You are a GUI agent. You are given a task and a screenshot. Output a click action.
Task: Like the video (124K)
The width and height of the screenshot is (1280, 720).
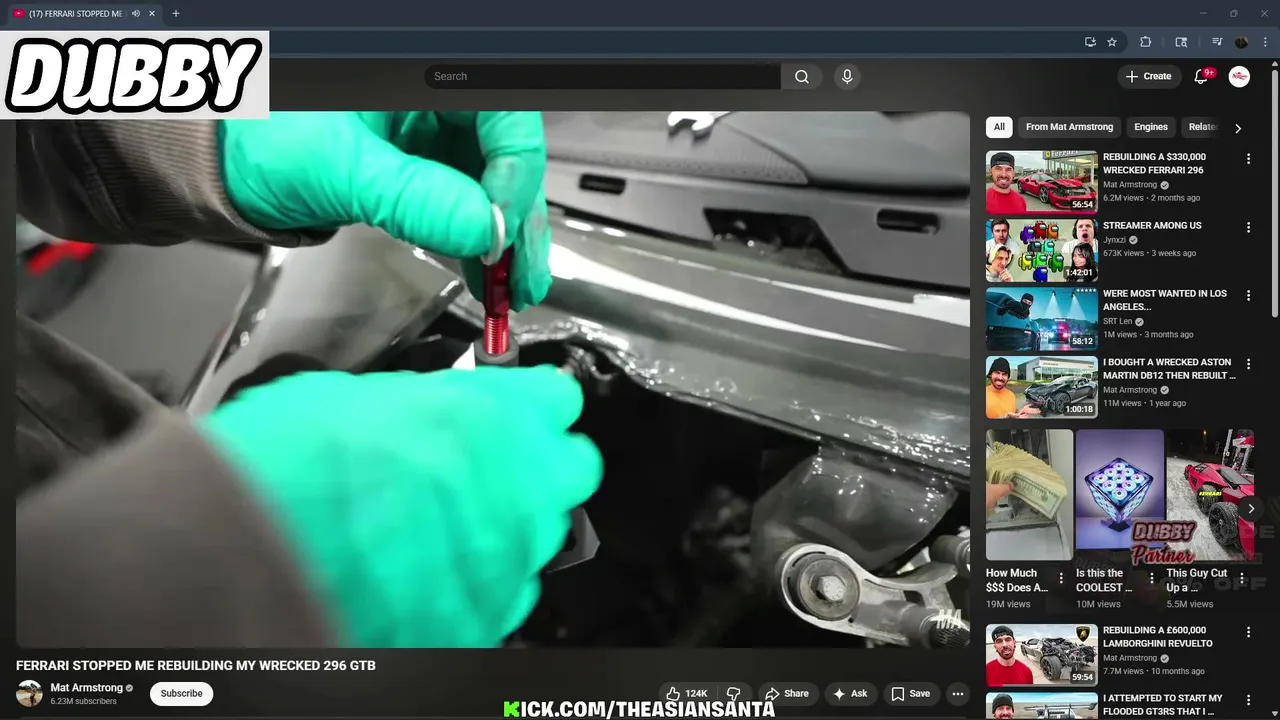[x=687, y=694]
